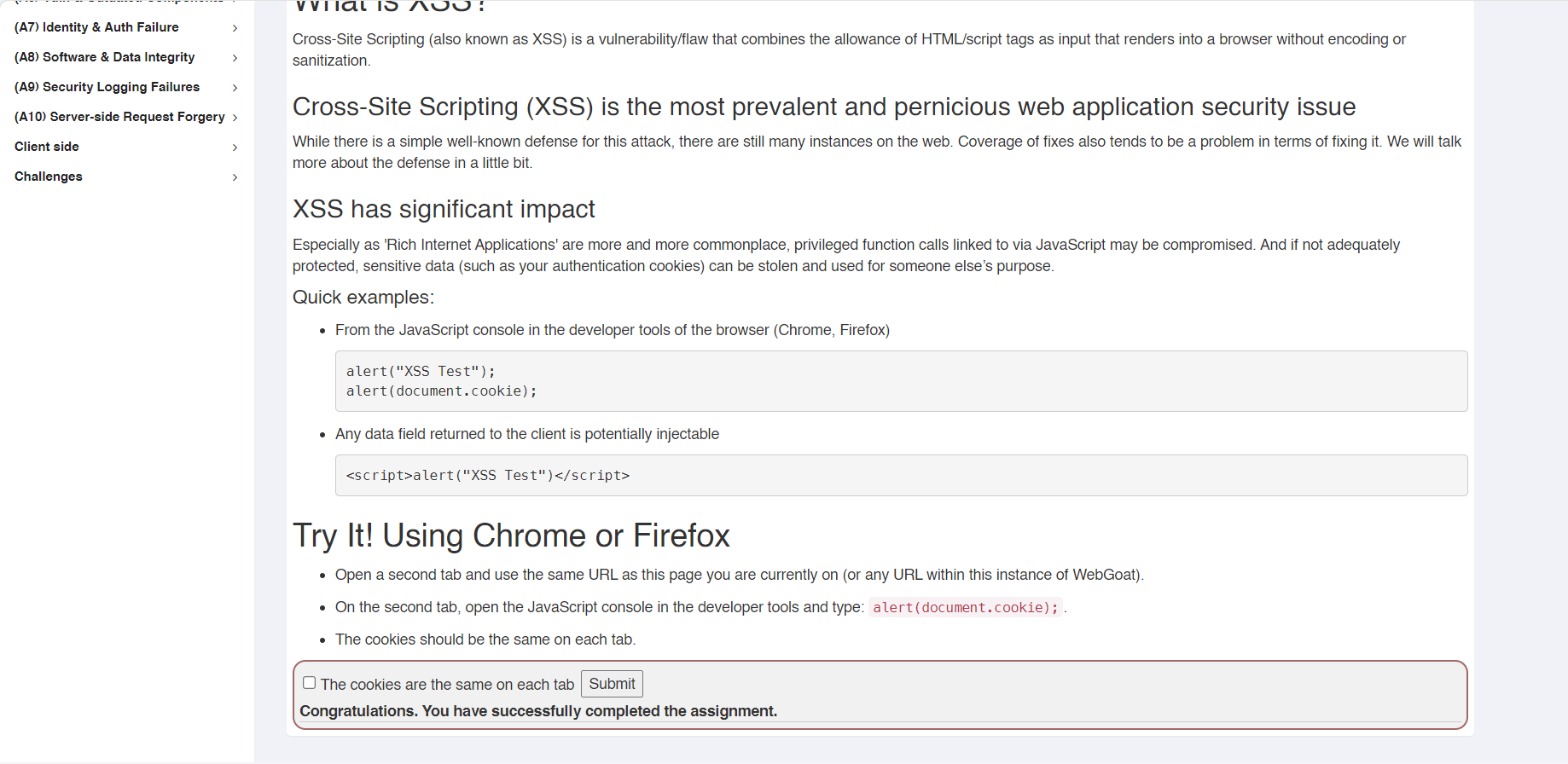This screenshot has height=764, width=1568.
Task: Expand chevron beside (A8) Software & Data Integrity
Action: coord(235,58)
